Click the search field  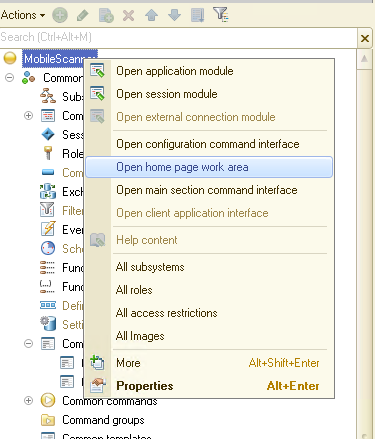(x=178, y=37)
